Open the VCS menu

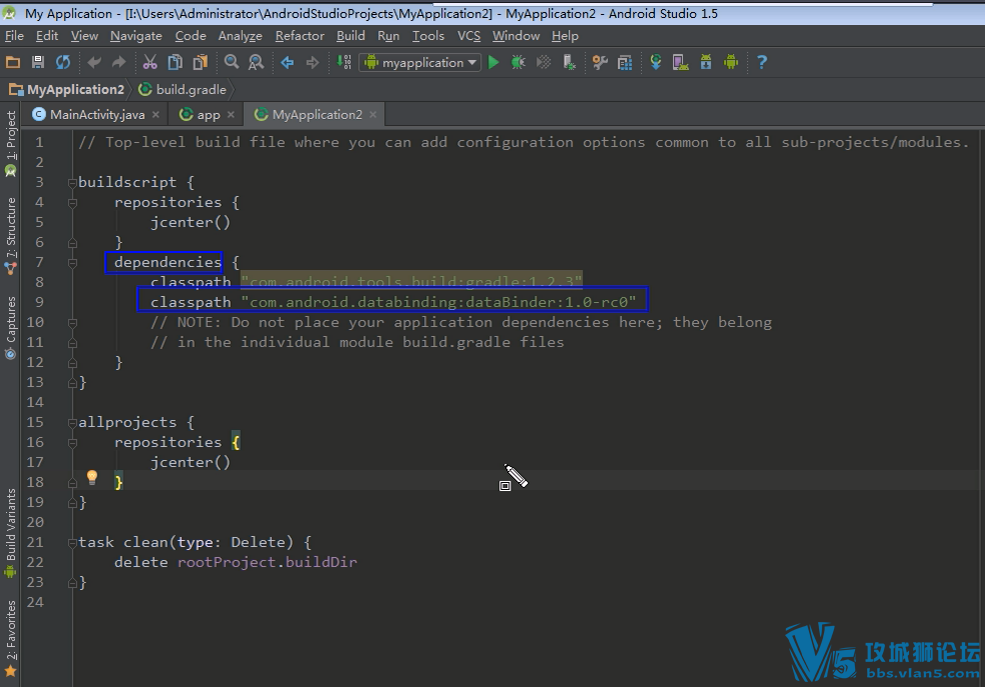(469, 36)
